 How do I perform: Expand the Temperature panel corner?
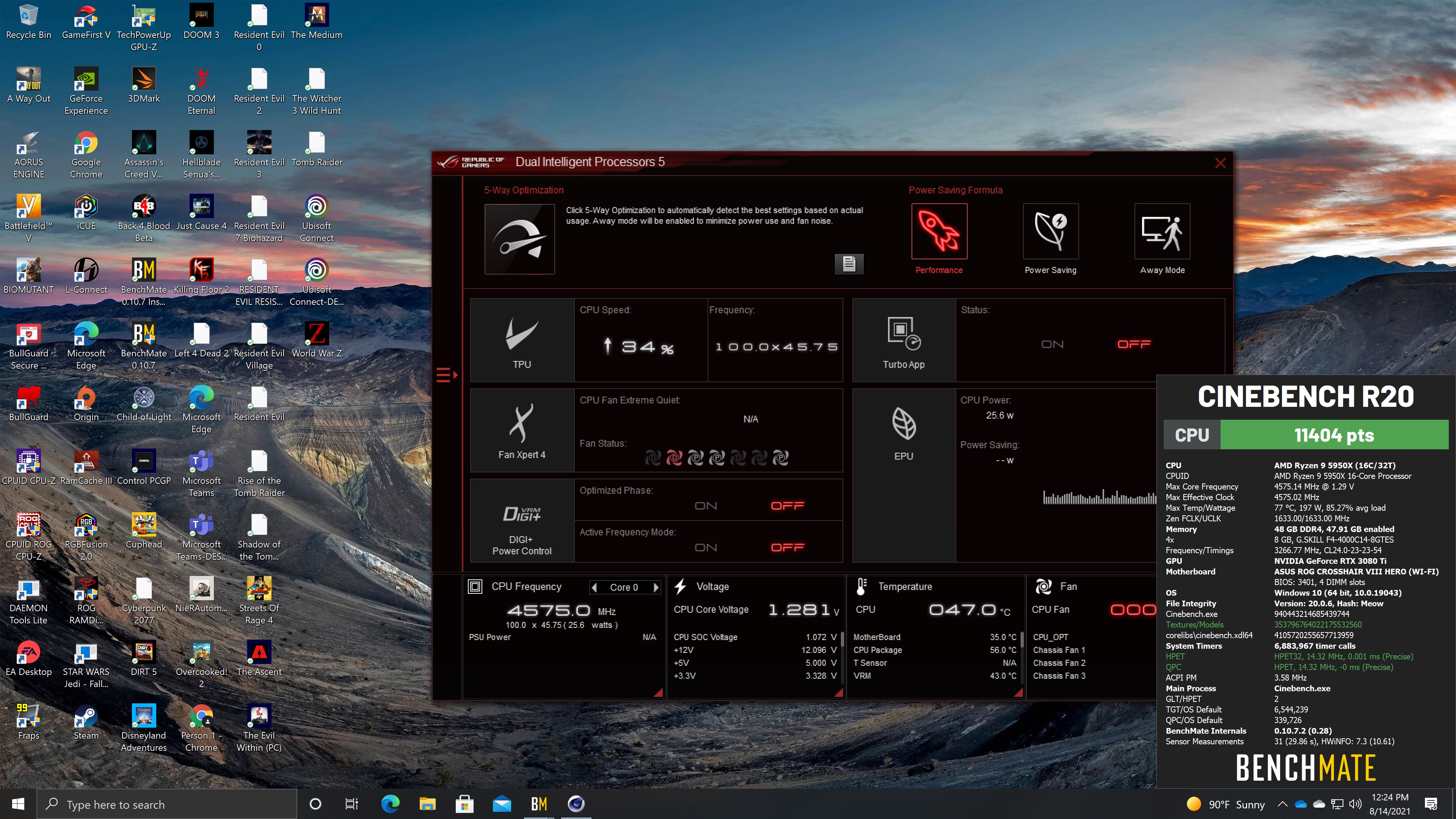pos(1018,692)
